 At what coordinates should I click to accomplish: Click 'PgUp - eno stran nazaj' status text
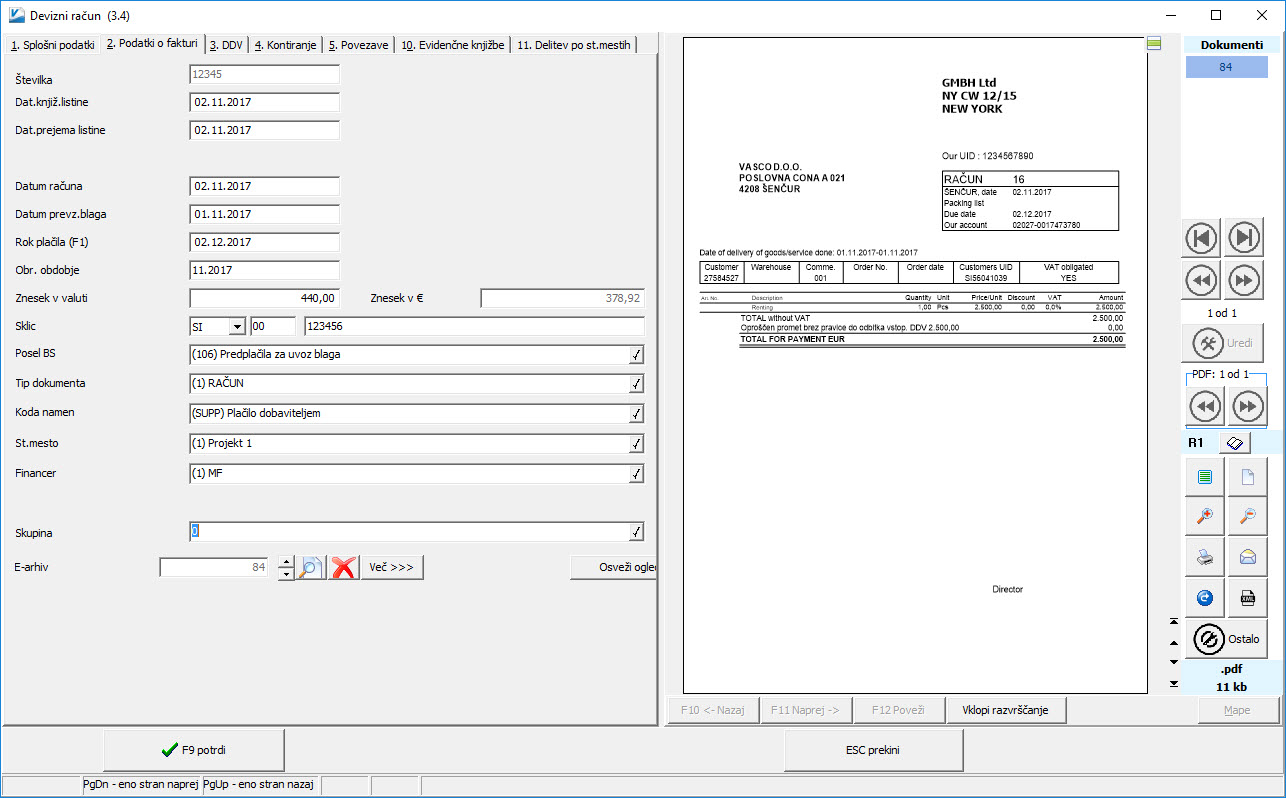pos(260,786)
